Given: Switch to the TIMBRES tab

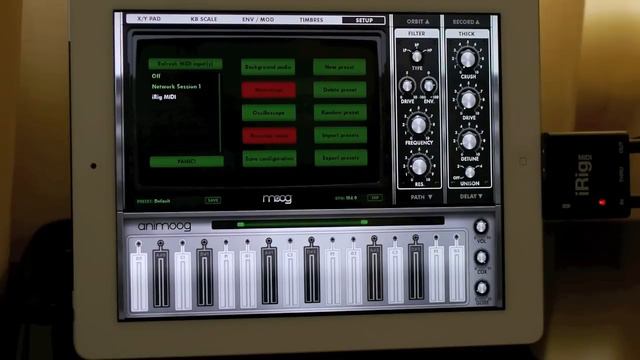Looking at the screenshot, I should pyautogui.click(x=311, y=20).
